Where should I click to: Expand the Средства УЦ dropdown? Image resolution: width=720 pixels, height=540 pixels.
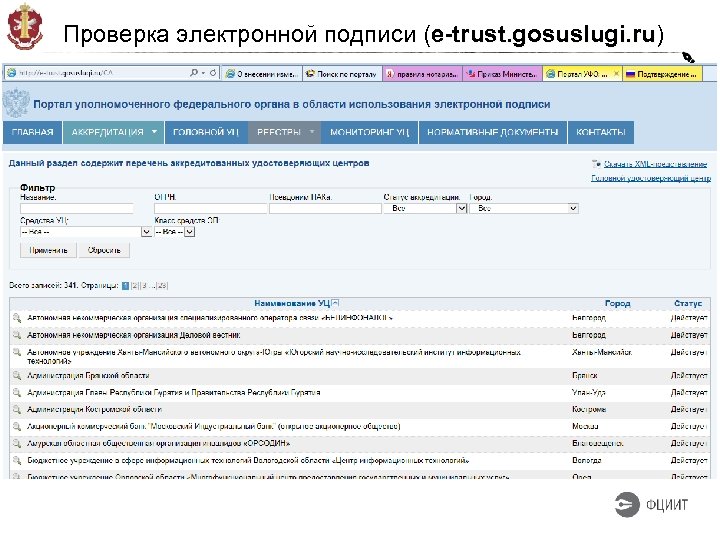pyautogui.click(x=146, y=232)
